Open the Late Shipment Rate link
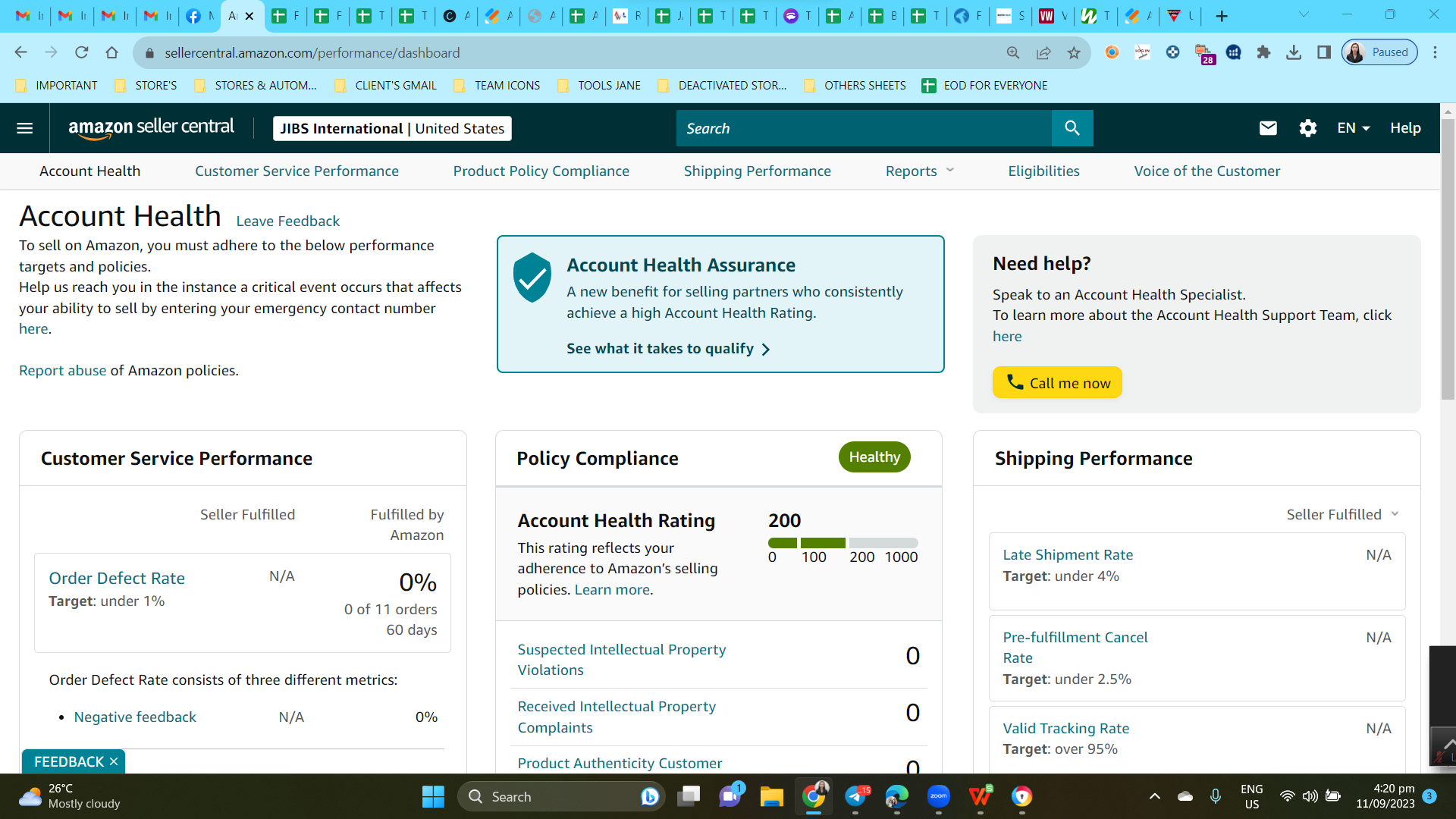1456x819 pixels. tap(1068, 554)
